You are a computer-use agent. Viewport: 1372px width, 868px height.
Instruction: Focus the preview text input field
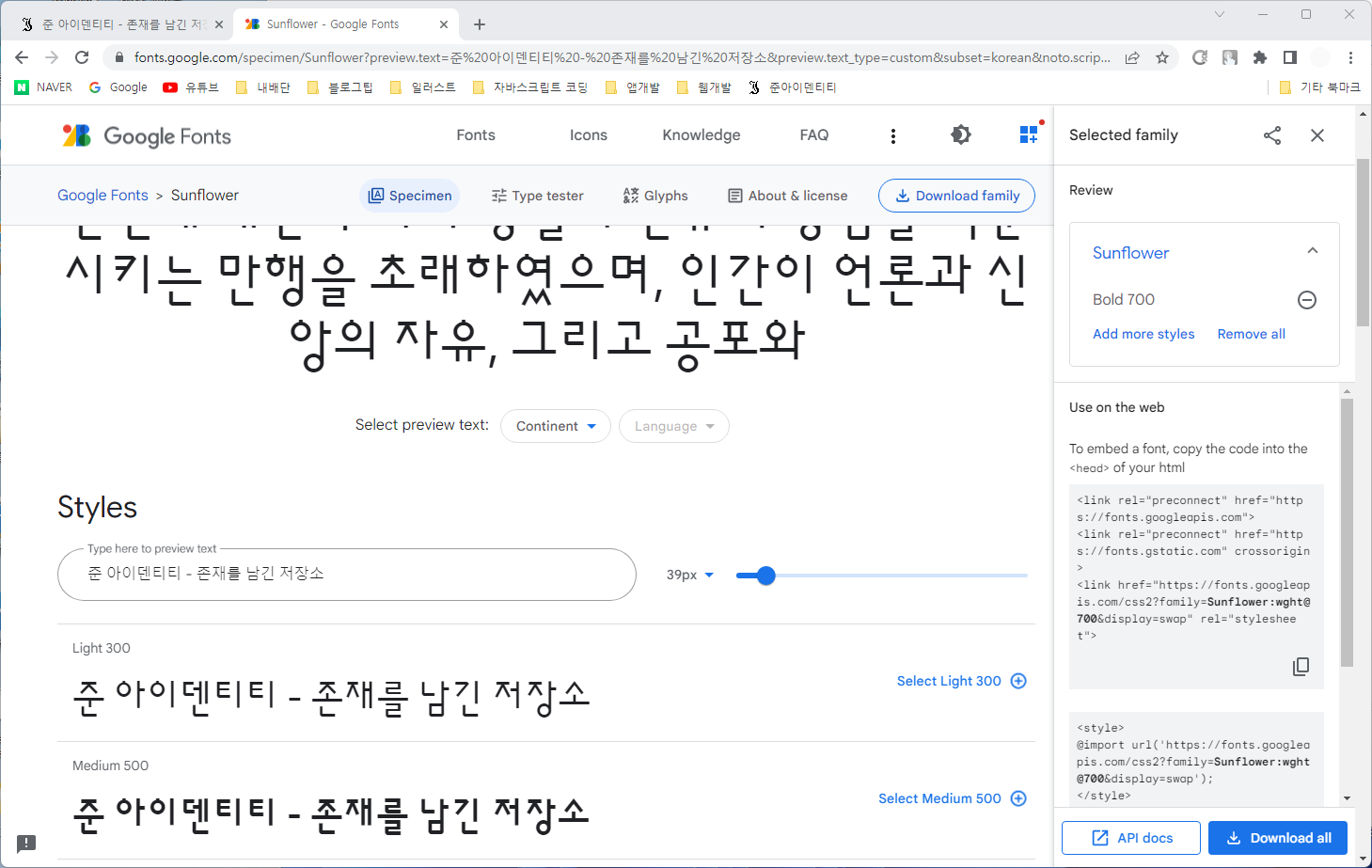(347, 575)
